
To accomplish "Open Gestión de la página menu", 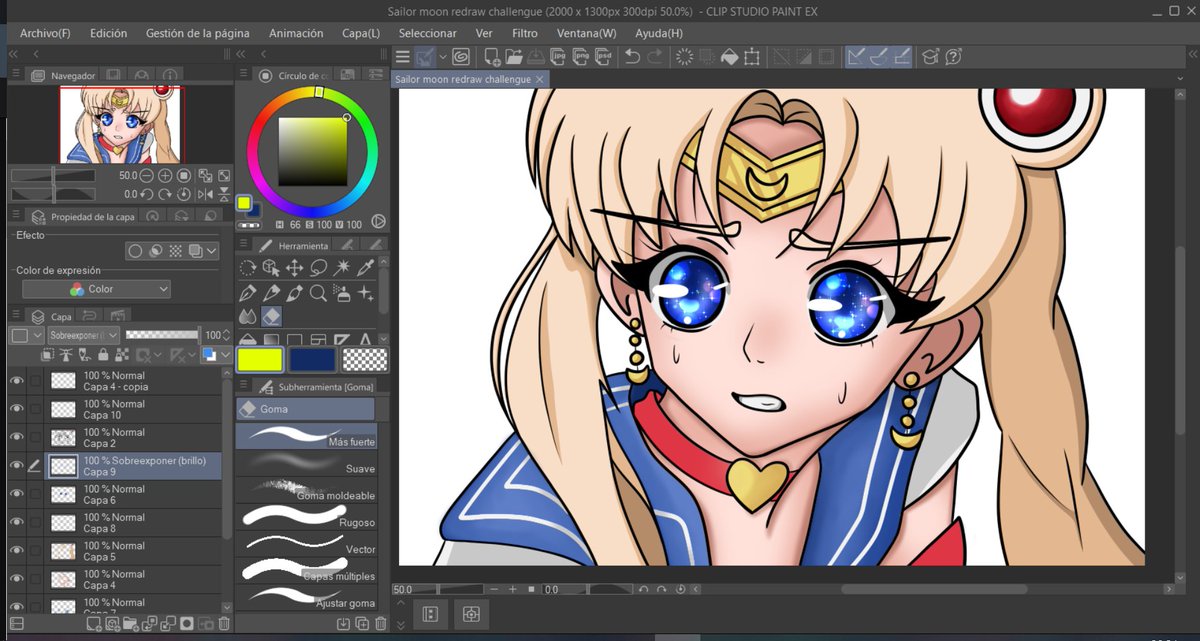I will [x=198, y=33].
